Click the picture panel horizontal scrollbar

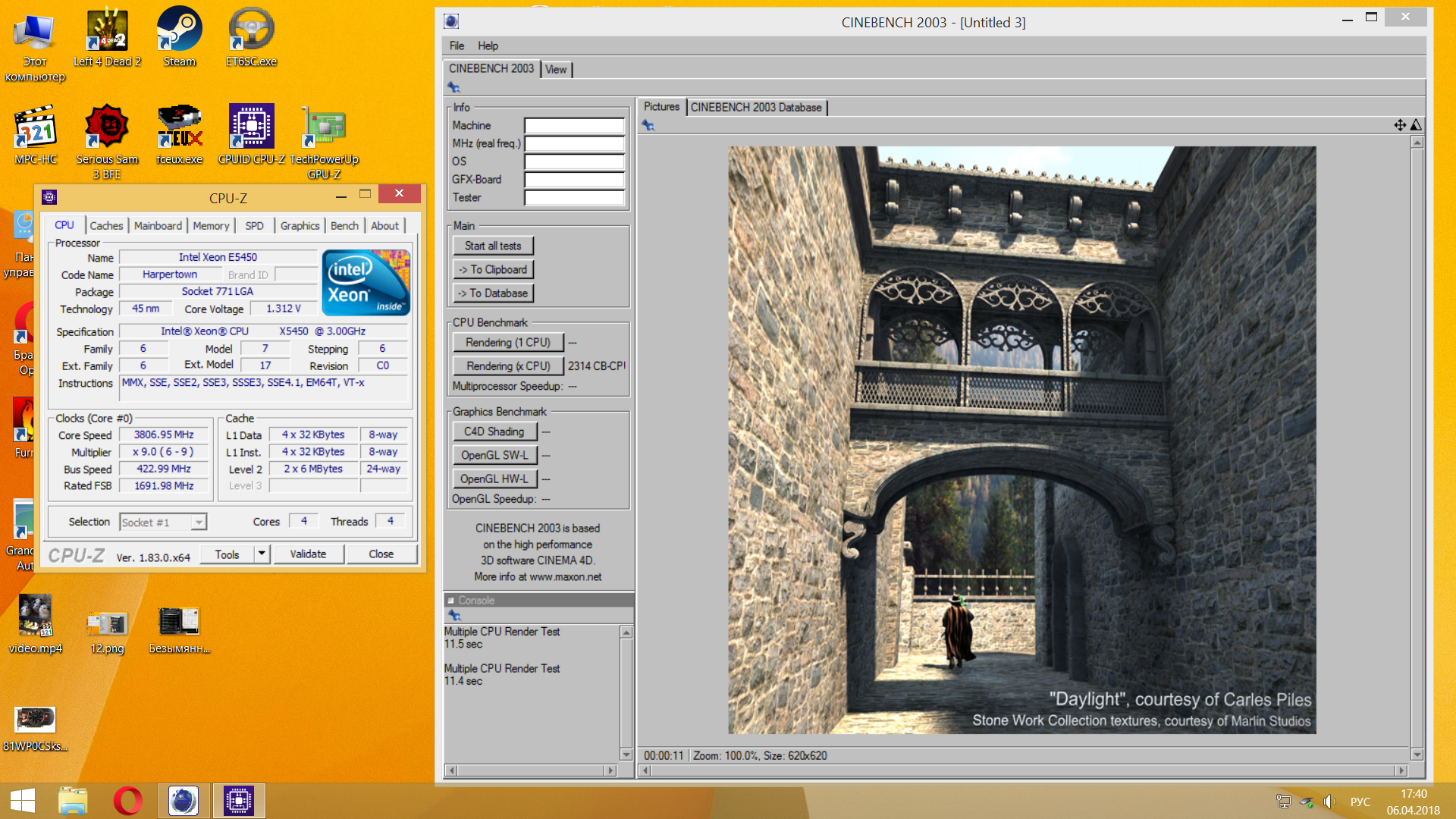[1024, 770]
